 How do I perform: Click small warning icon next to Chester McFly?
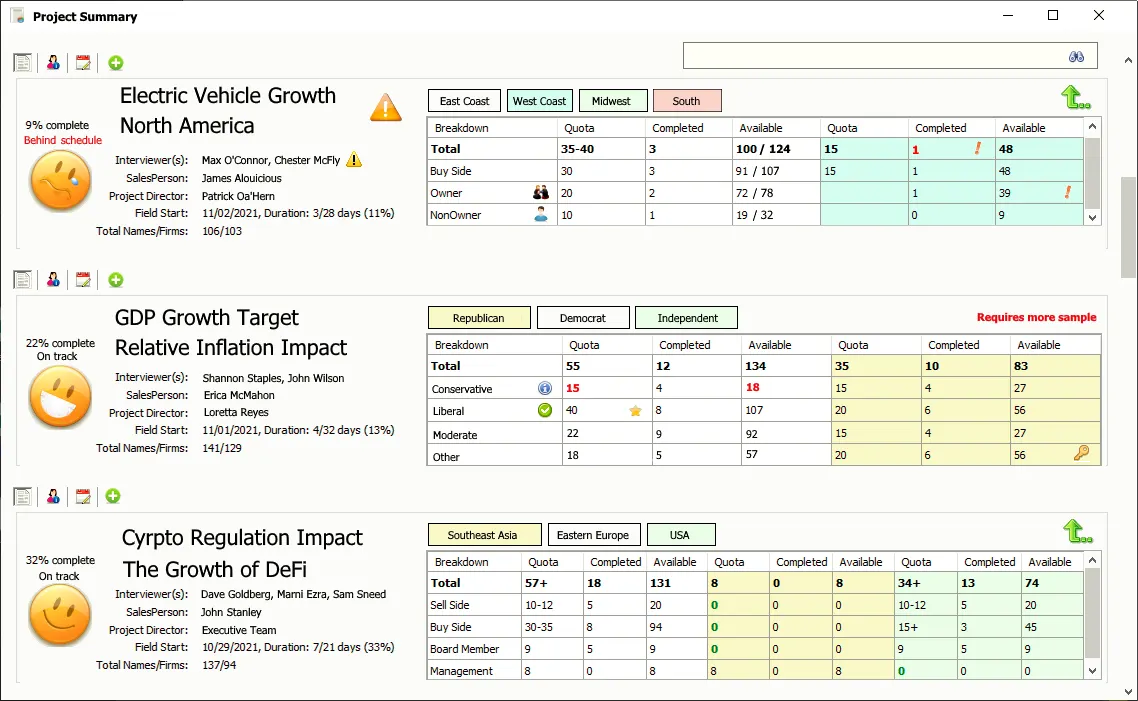coord(353,160)
